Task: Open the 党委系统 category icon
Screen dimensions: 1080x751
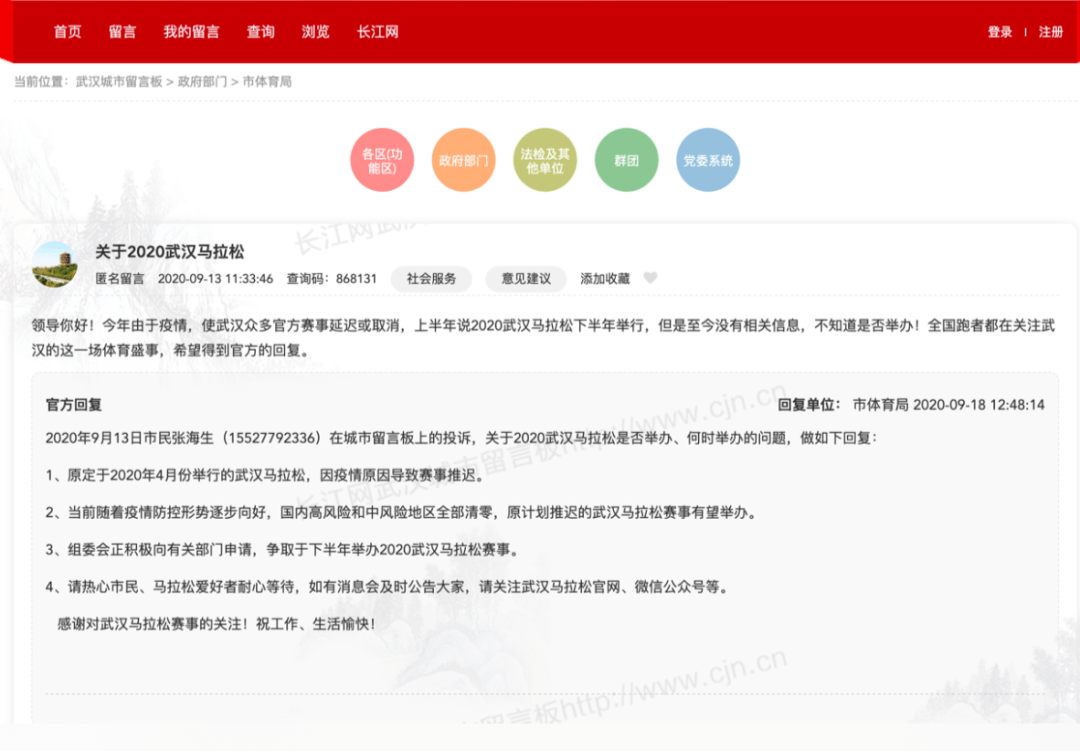Action: (x=707, y=159)
